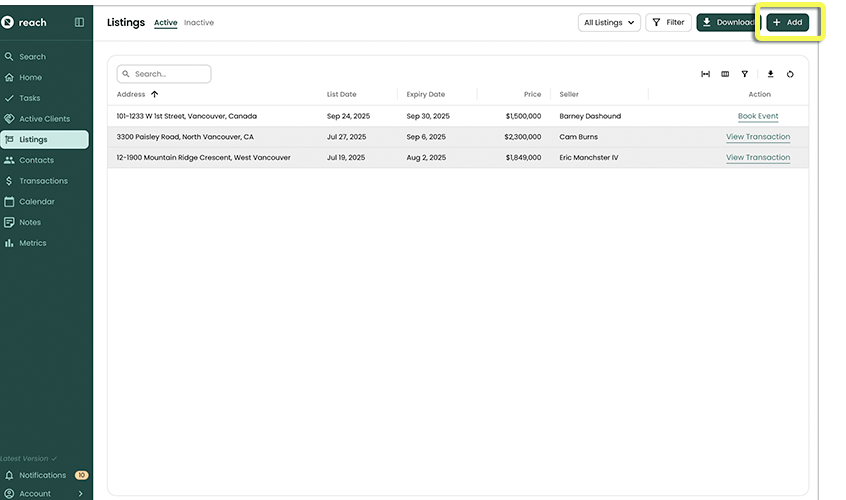Image resolution: width=846 pixels, height=500 pixels.
Task: Select the Active listings tab
Action: pos(165,22)
